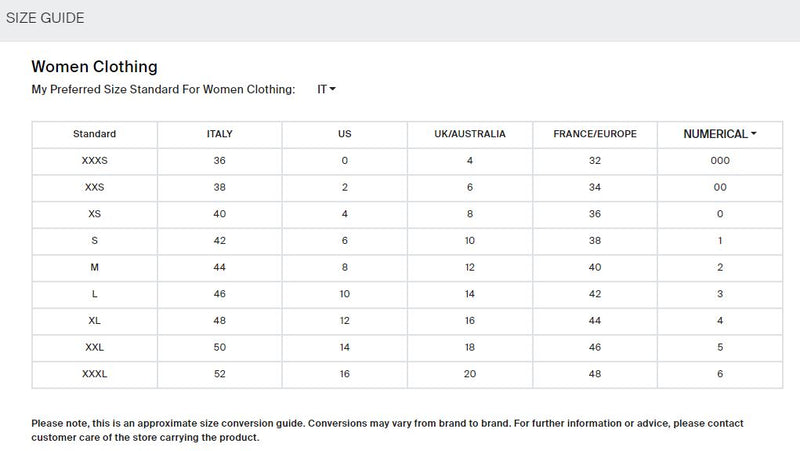This screenshot has width=800, height=451.
Task: Select the XL size row label
Action: 95,322
